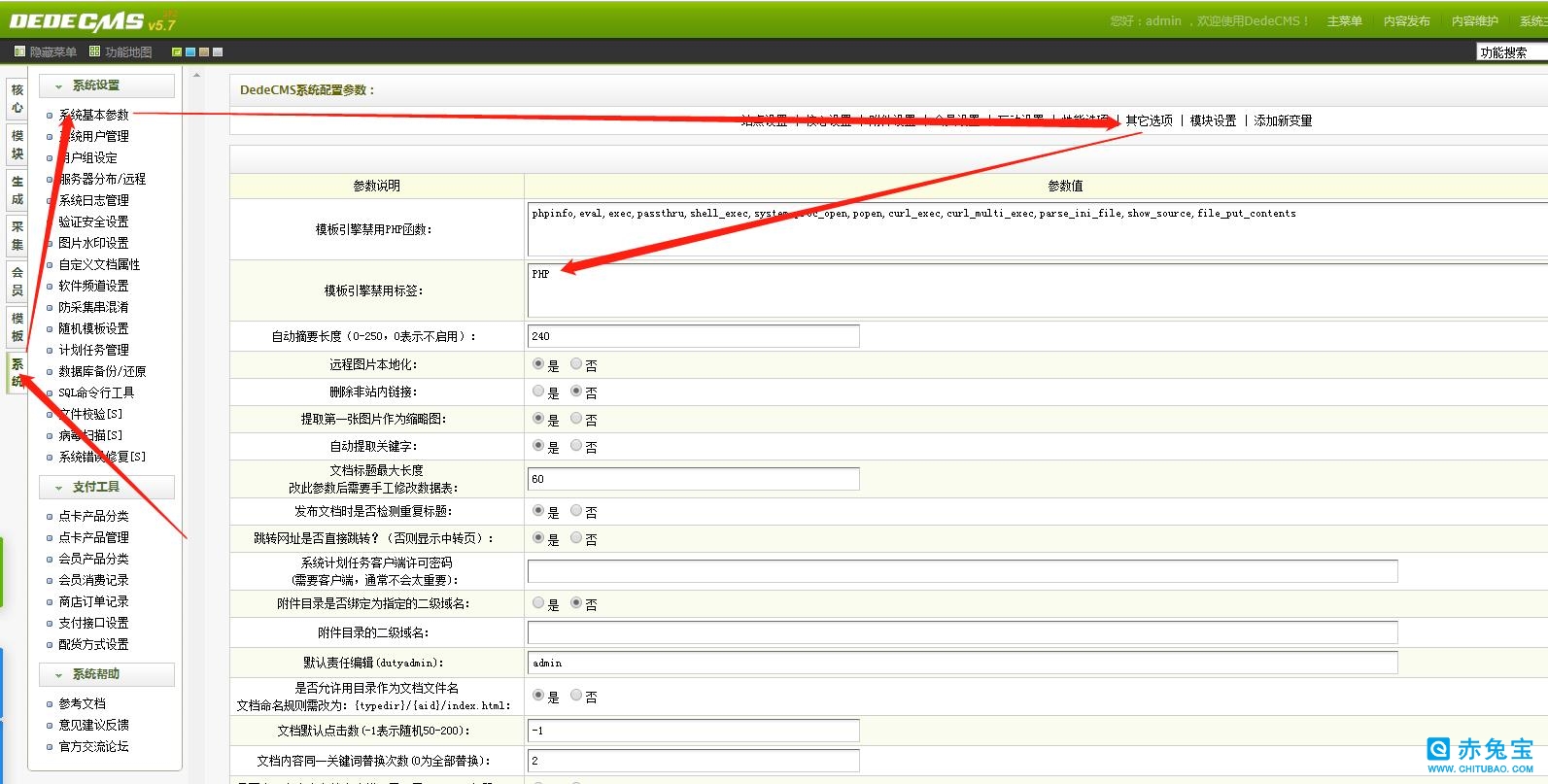This screenshot has width=1548, height=784.
Task: Open 数据库备份/还原 from the sidebar
Action: point(102,371)
